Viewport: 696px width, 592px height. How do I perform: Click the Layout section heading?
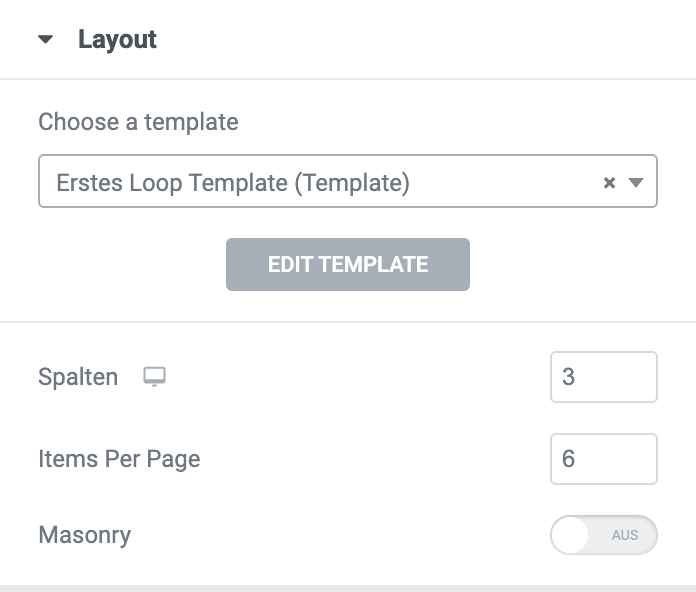point(117,39)
